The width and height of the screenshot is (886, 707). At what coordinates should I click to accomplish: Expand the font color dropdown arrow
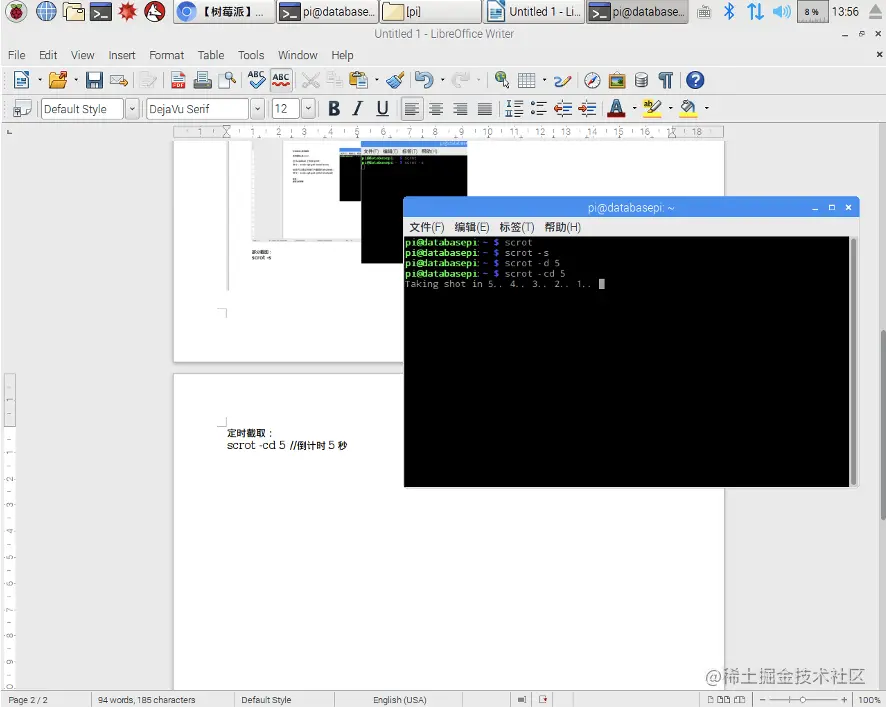coord(634,109)
